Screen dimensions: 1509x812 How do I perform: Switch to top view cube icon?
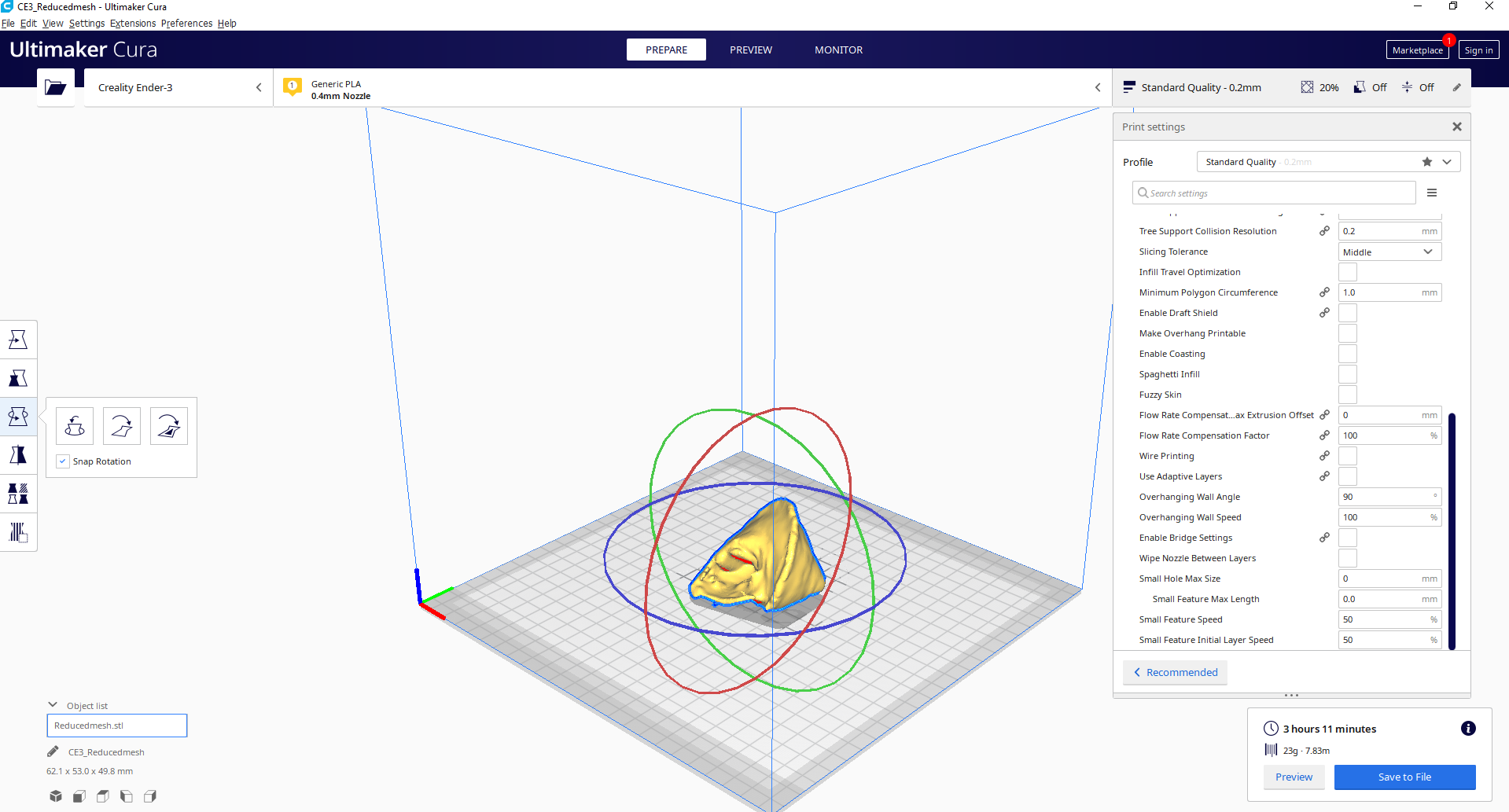pos(102,796)
